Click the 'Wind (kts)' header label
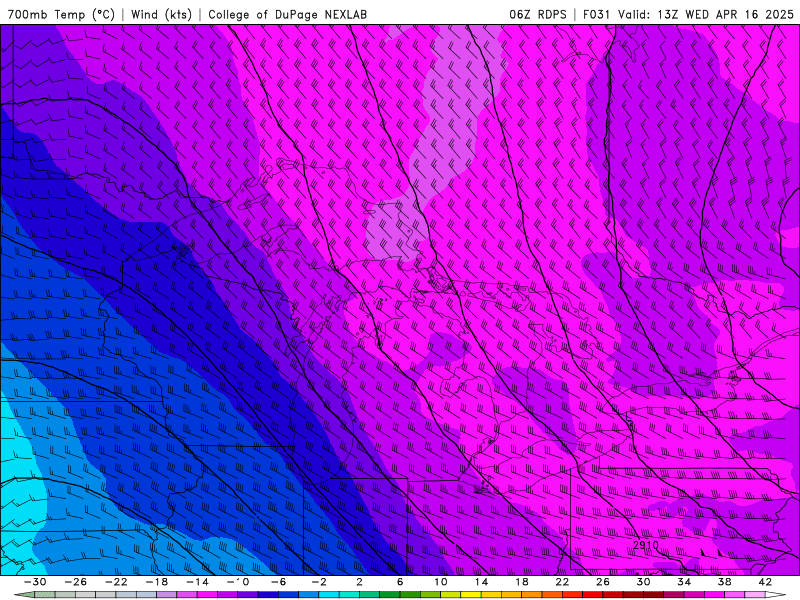The width and height of the screenshot is (800, 600). tap(161, 14)
